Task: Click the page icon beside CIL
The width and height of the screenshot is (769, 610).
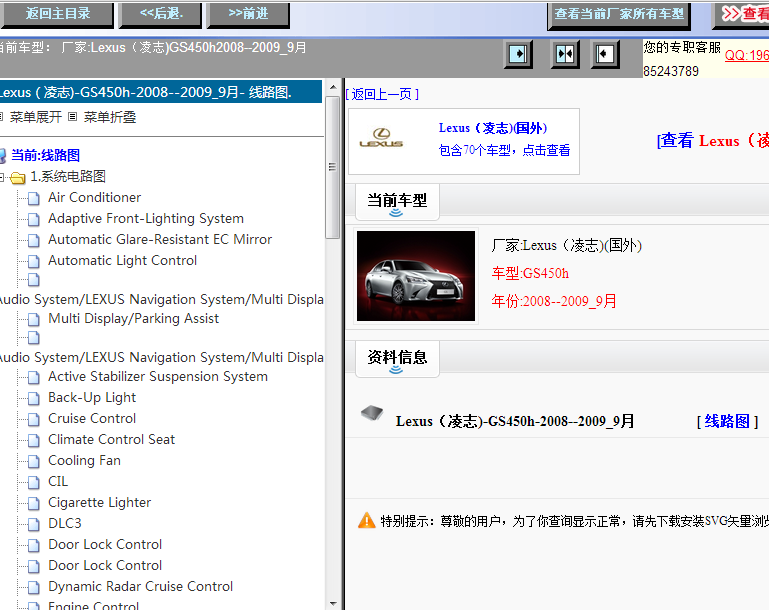Action: coord(34,483)
